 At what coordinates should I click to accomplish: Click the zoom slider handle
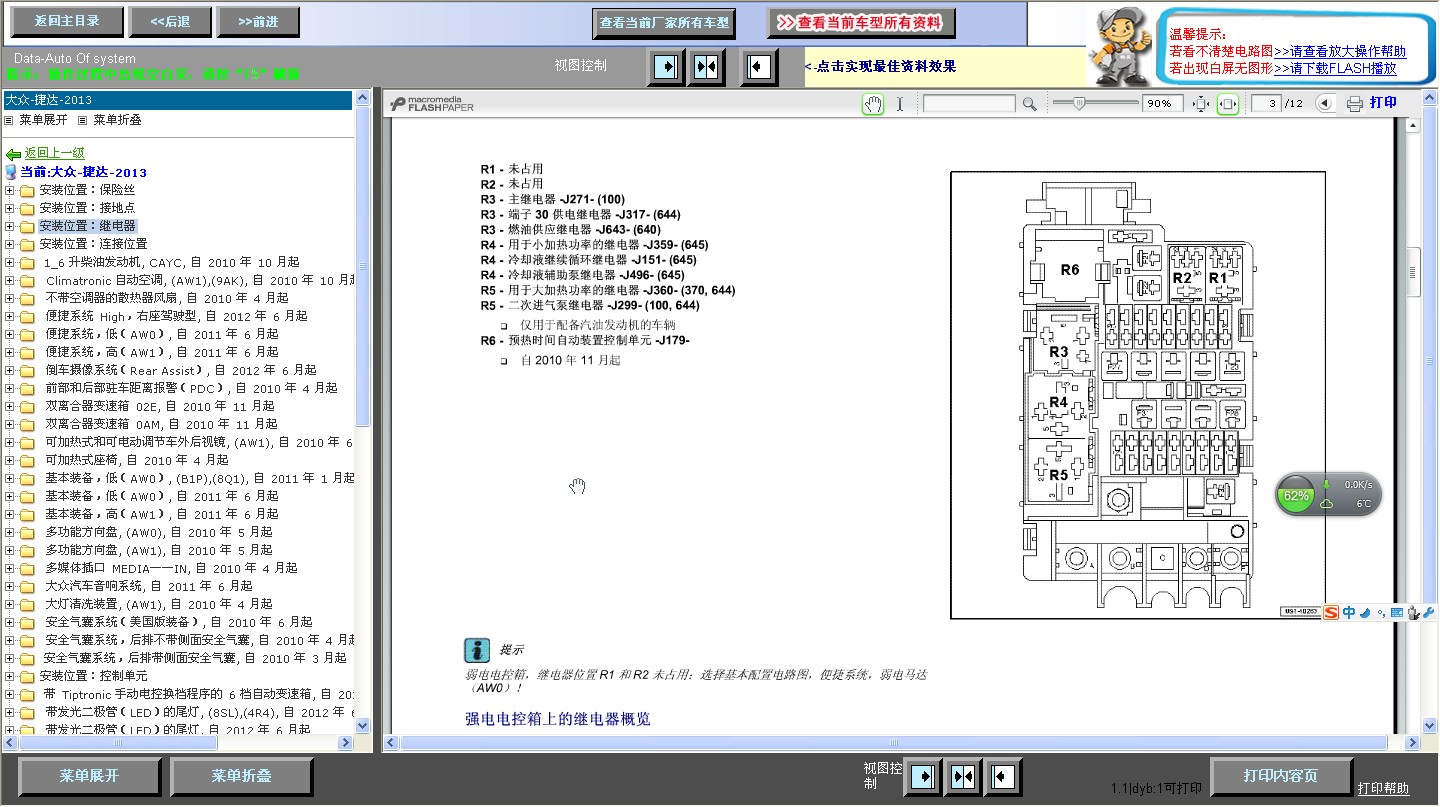[1078, 103]
